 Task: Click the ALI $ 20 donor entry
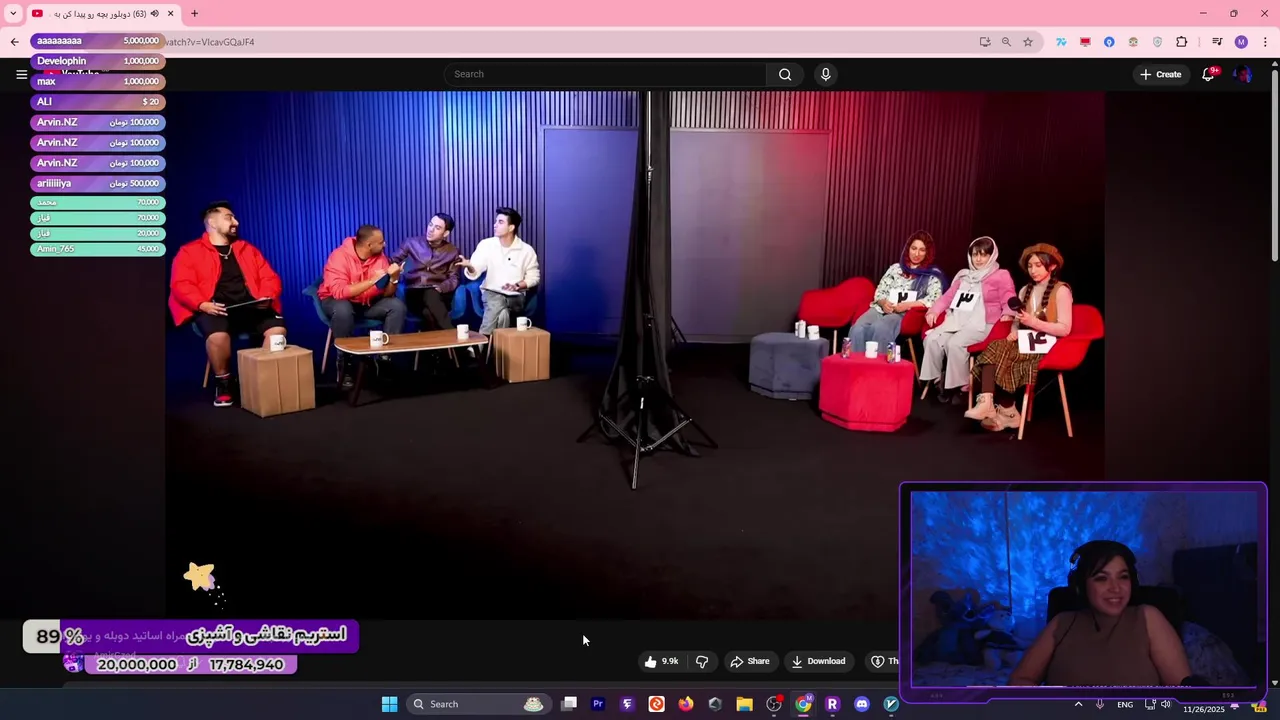click(x=98, y=101)
